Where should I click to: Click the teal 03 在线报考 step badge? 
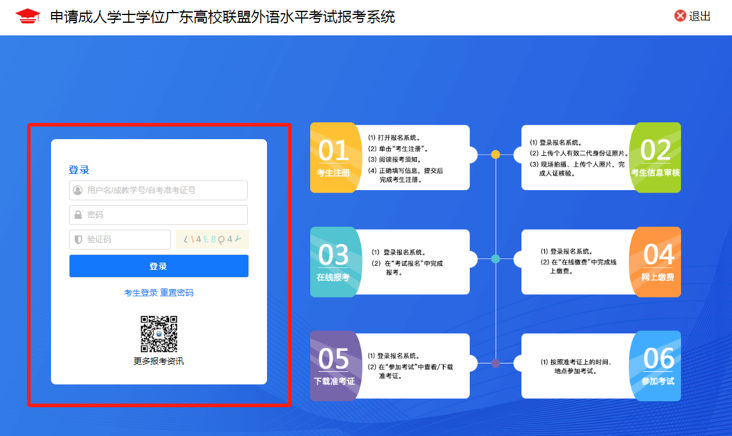pyautogui.click(x=333, y=262)
